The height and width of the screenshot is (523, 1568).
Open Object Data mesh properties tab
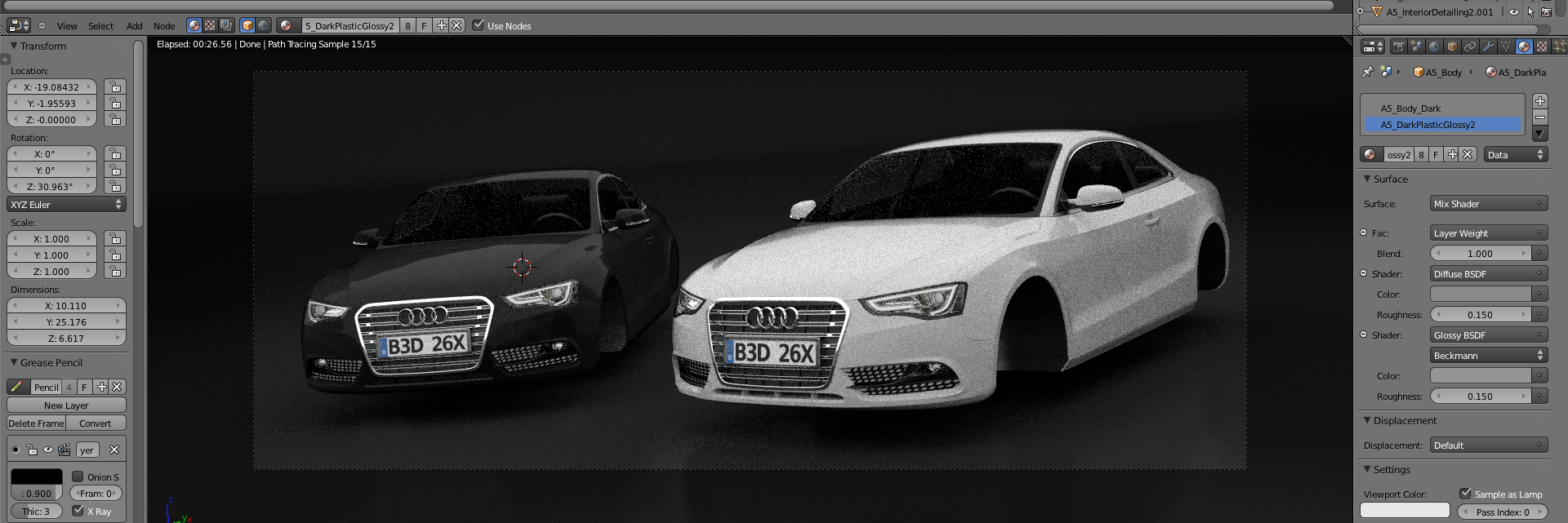(1506, 47)
